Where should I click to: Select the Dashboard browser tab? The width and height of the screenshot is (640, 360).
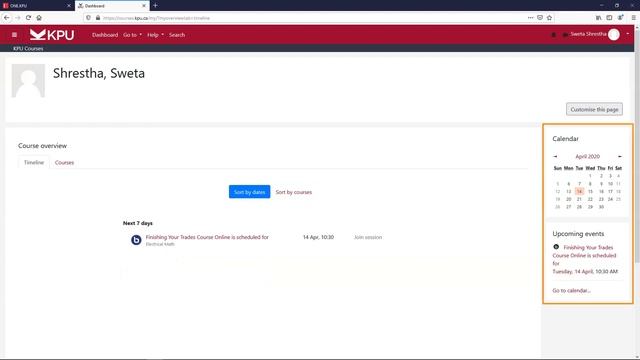[112, 6]
